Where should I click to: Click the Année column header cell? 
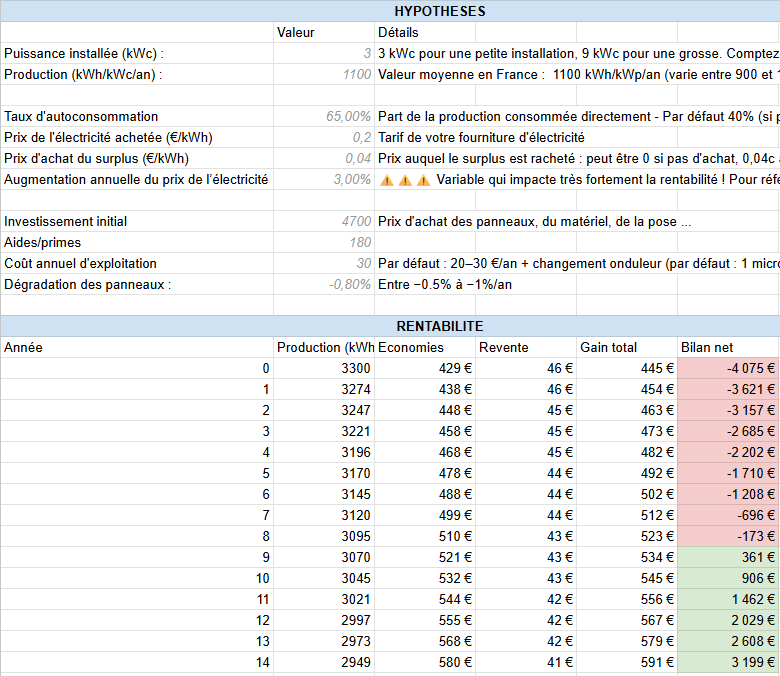(137, 347)
